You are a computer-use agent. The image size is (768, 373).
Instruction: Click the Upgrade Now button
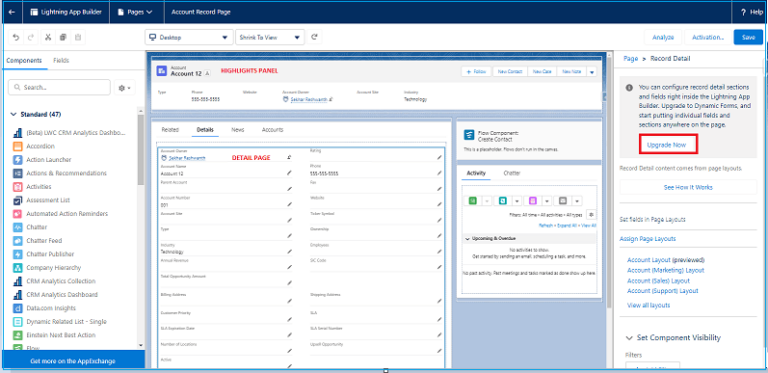[667, 145]
